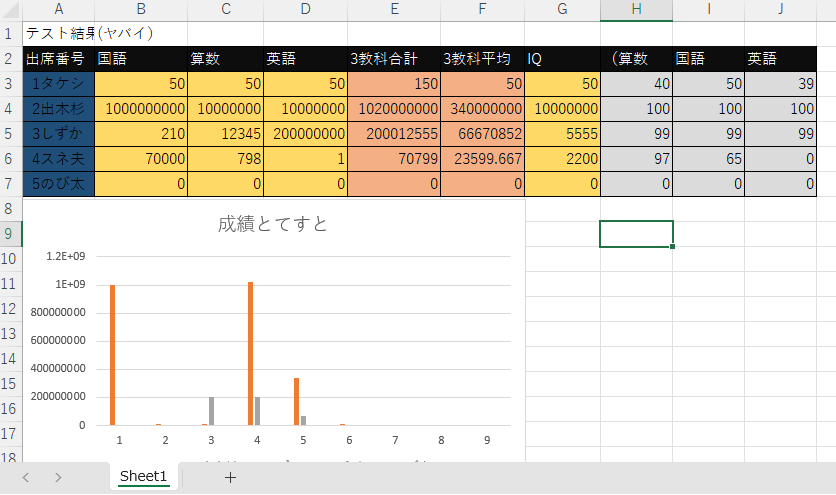This screenshot has width=836, height=495.
Task: Select row 5 header
Action: click(x=11, y=134)
